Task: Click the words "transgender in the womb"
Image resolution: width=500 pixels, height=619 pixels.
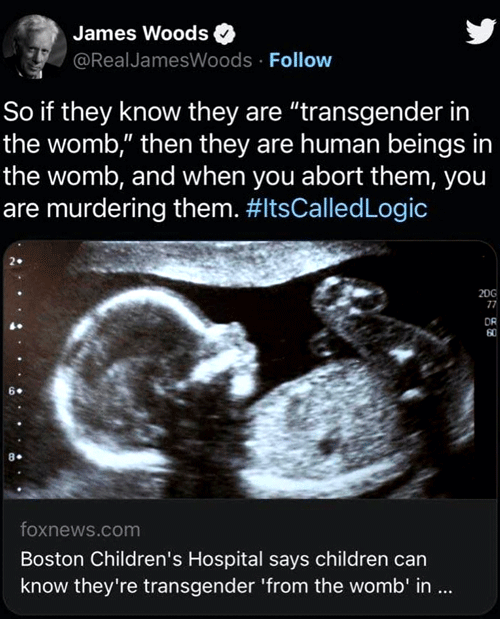Action: pos(236,128)
